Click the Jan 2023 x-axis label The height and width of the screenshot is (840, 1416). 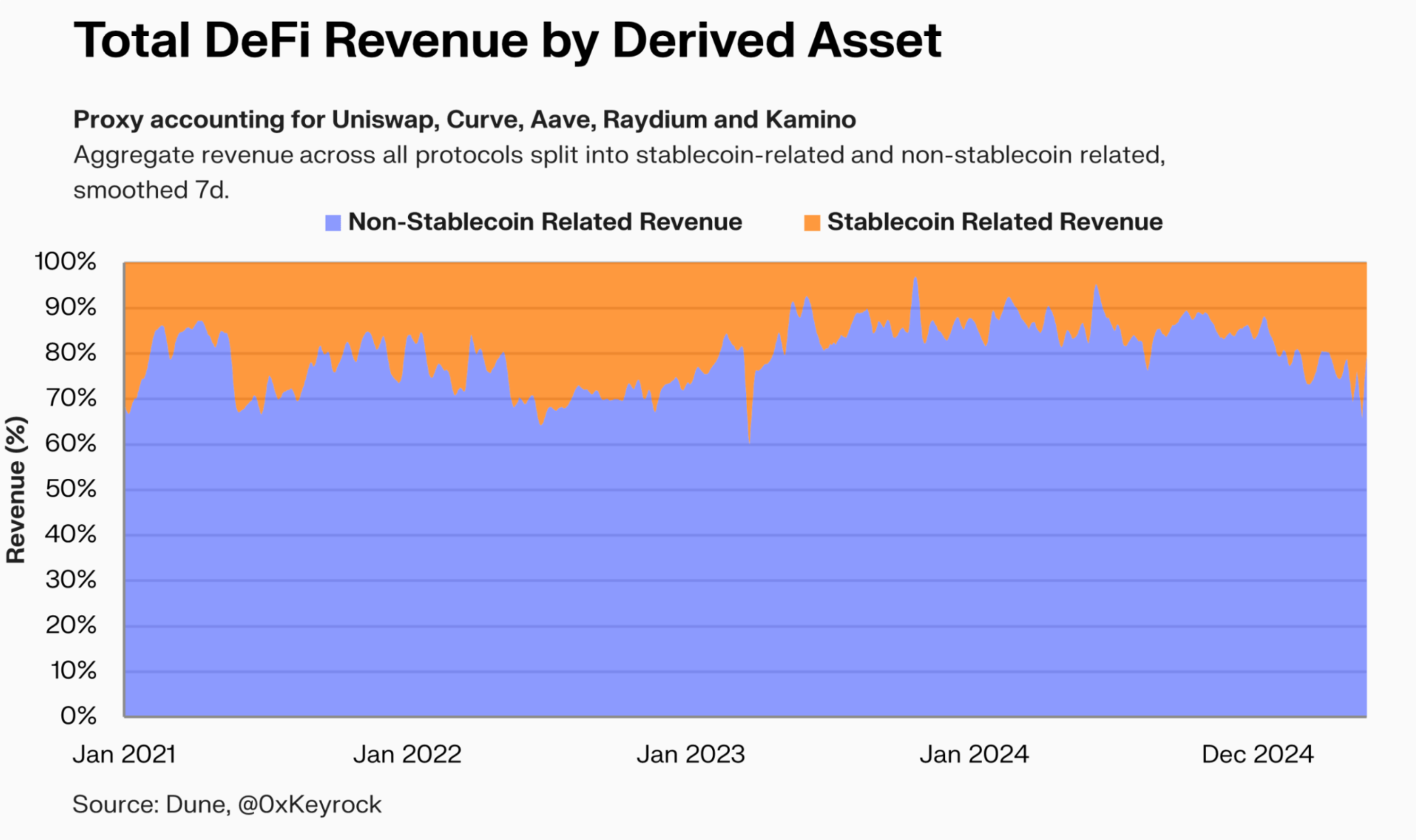[690, 754]
